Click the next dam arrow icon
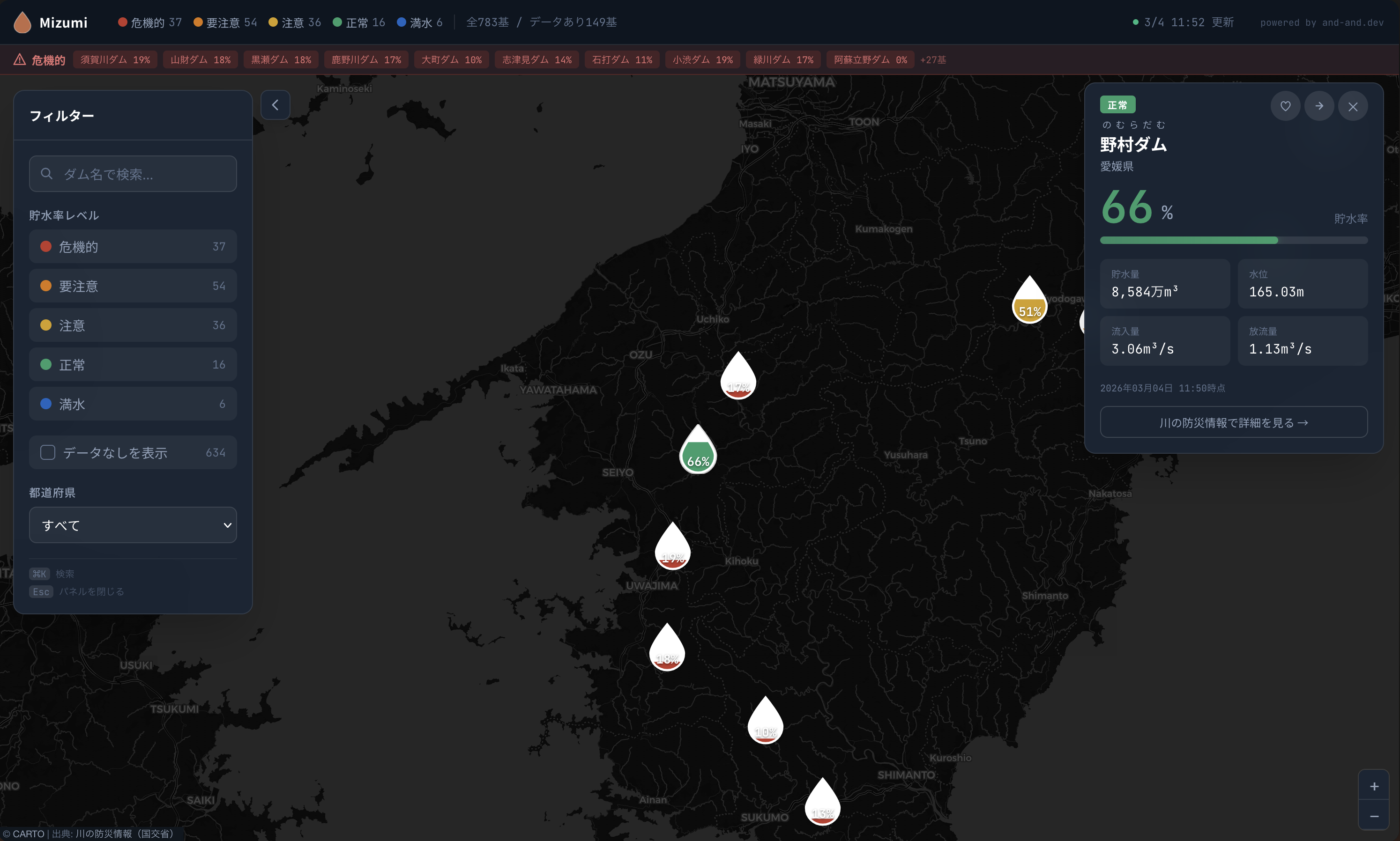The width and height of the screenshot is (1400, 841). click(x=1319, y=106)
